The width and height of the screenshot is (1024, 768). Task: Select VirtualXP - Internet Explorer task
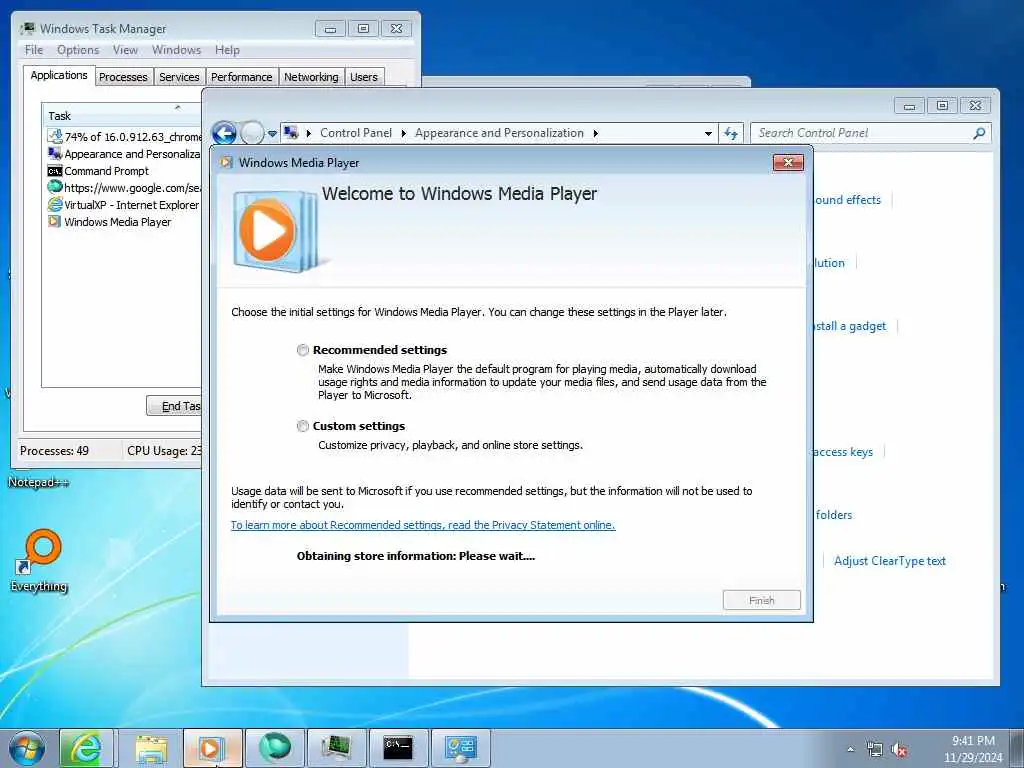coord(124,204)
